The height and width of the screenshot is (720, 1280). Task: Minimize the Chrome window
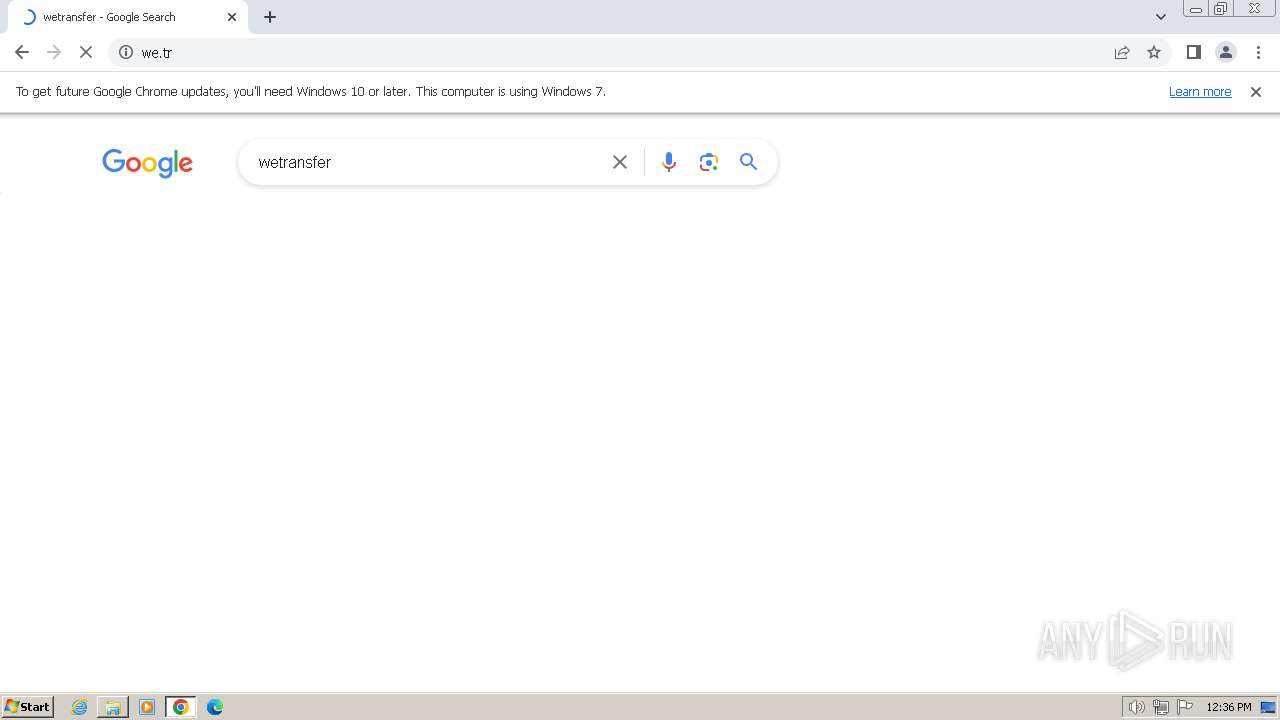tap(1195, 9)
